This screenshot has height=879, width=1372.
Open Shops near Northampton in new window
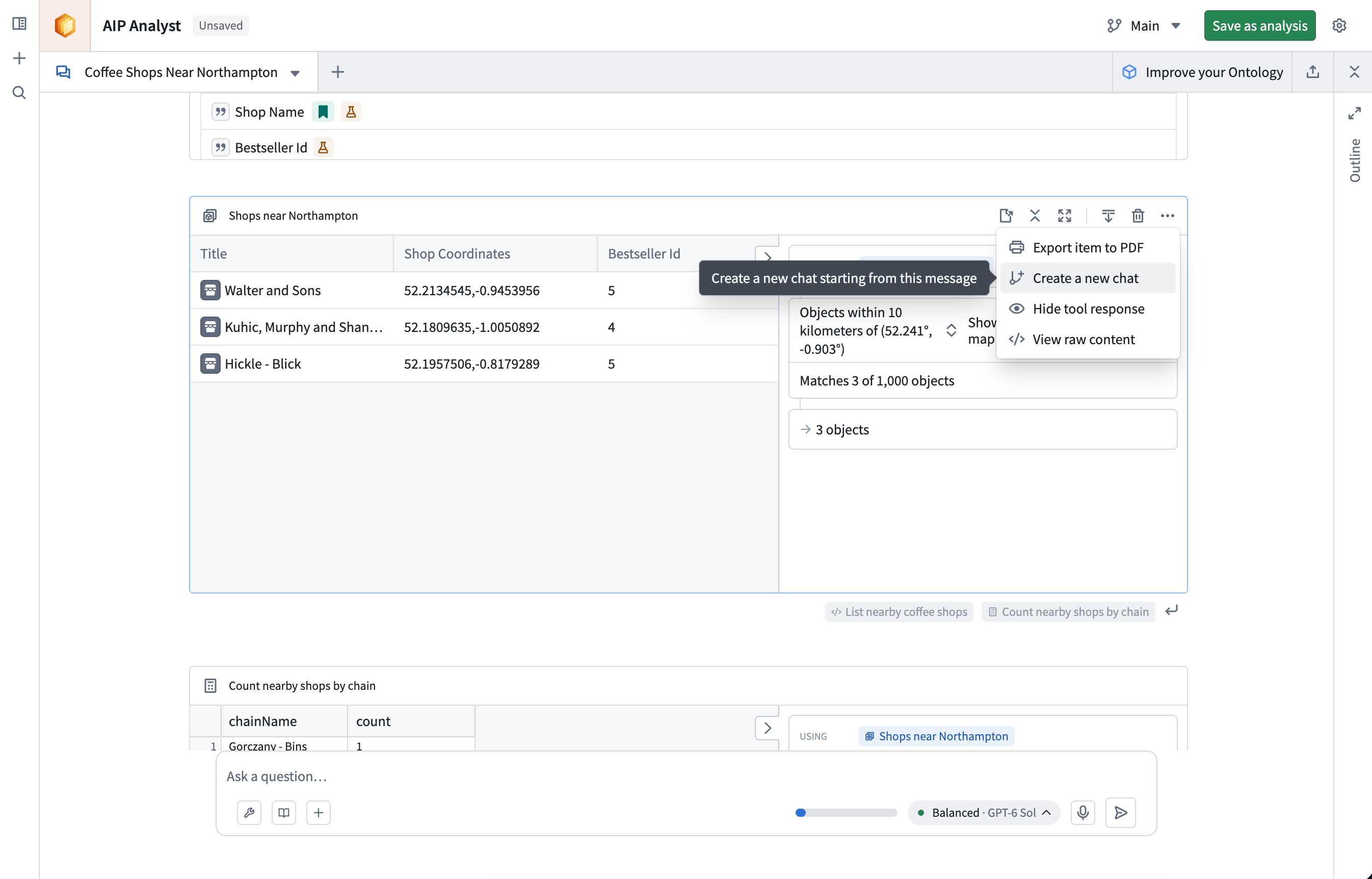(x=1007, y=216)
